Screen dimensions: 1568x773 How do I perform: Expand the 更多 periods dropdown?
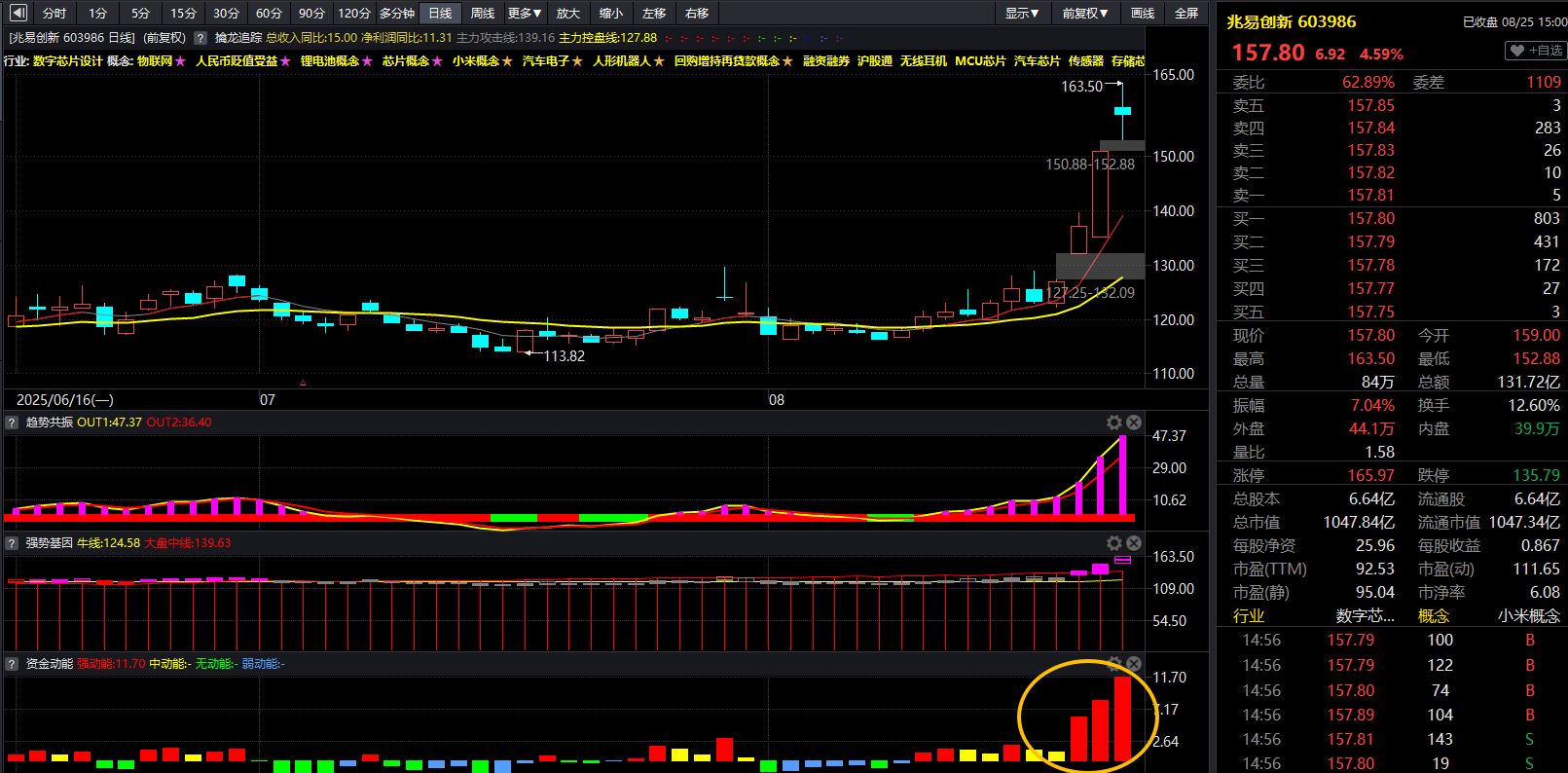click(x=525, y=13)
